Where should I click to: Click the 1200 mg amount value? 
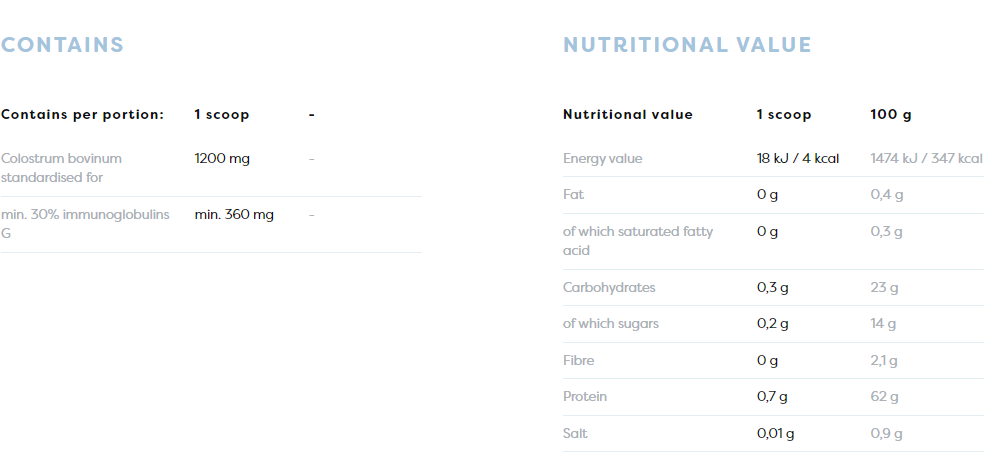tap(222, 159)
